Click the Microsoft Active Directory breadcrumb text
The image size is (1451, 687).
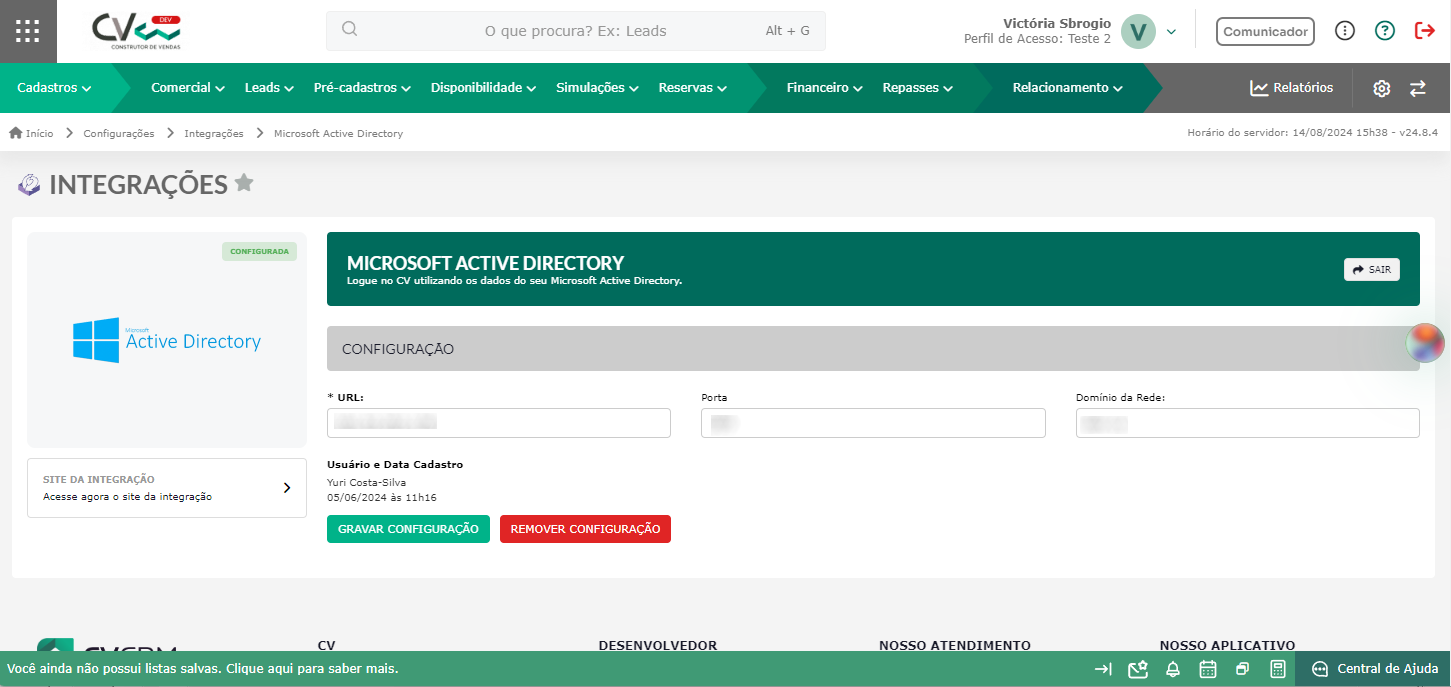pyautogui.click(x=338, y=133)
